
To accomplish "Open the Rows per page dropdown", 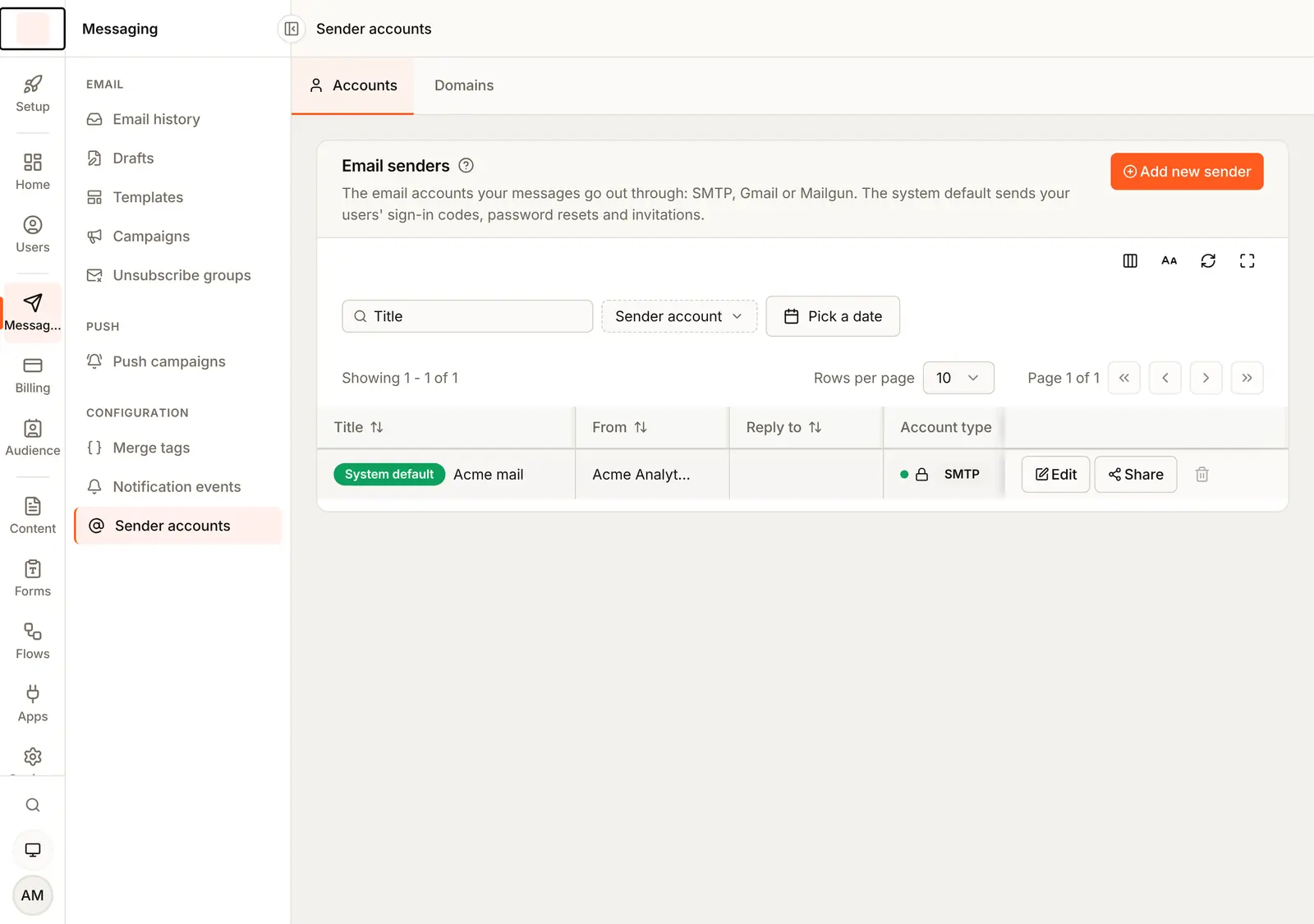I will (958, 378).
